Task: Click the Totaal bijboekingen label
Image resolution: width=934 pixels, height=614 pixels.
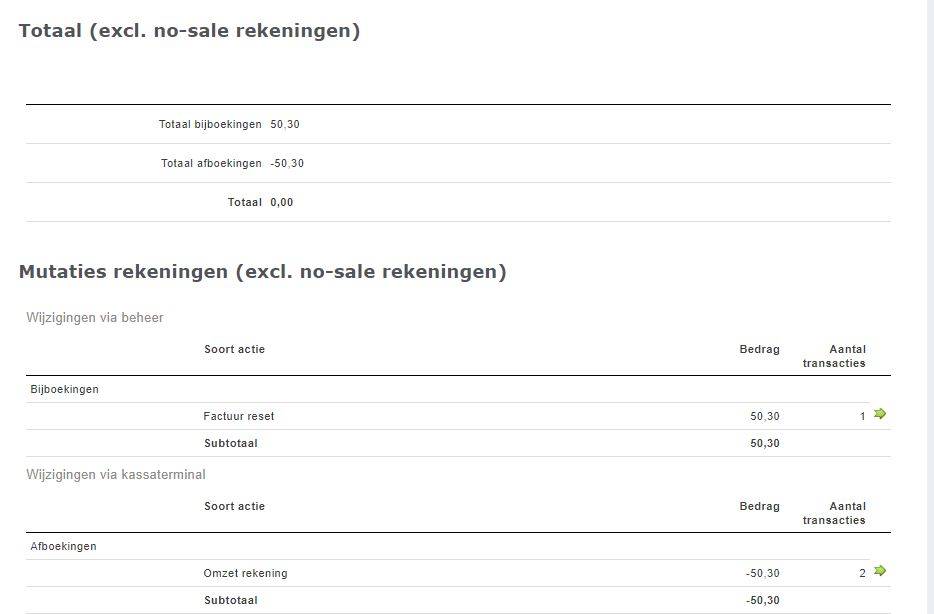Action: pyautogui.click(x=210, y=124)
